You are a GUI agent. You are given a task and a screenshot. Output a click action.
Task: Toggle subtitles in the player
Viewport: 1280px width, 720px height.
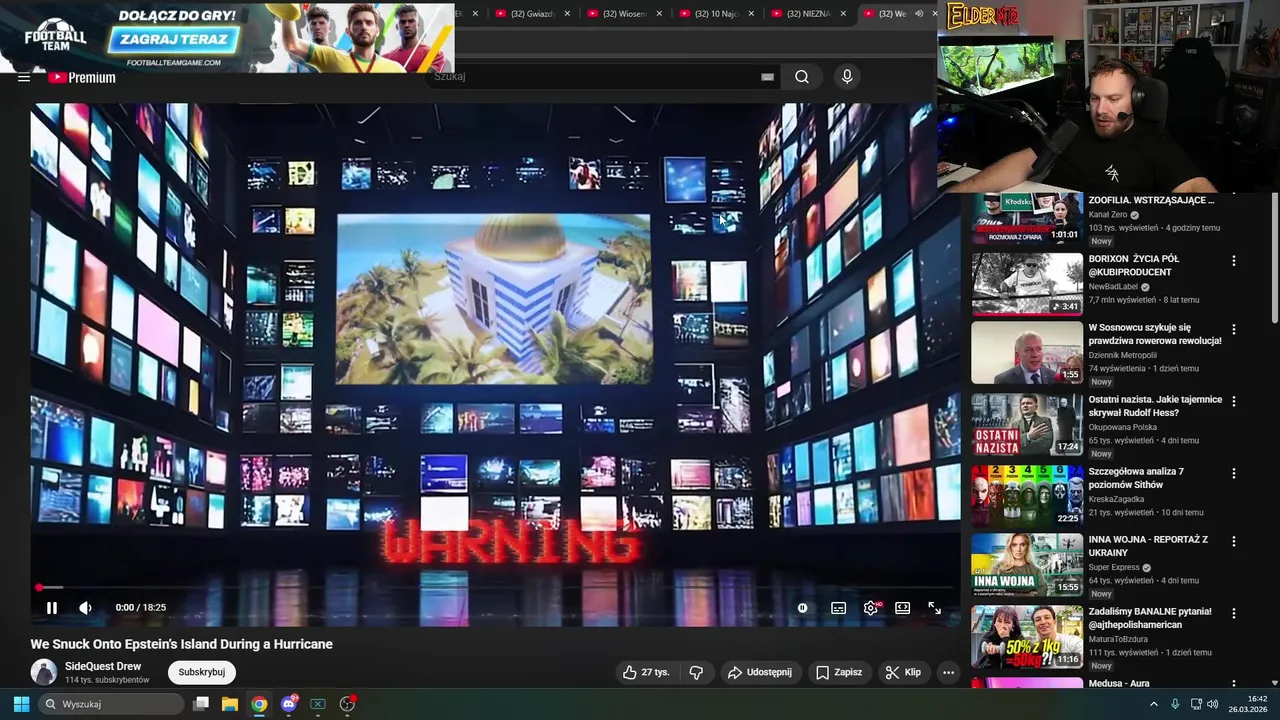838,607
